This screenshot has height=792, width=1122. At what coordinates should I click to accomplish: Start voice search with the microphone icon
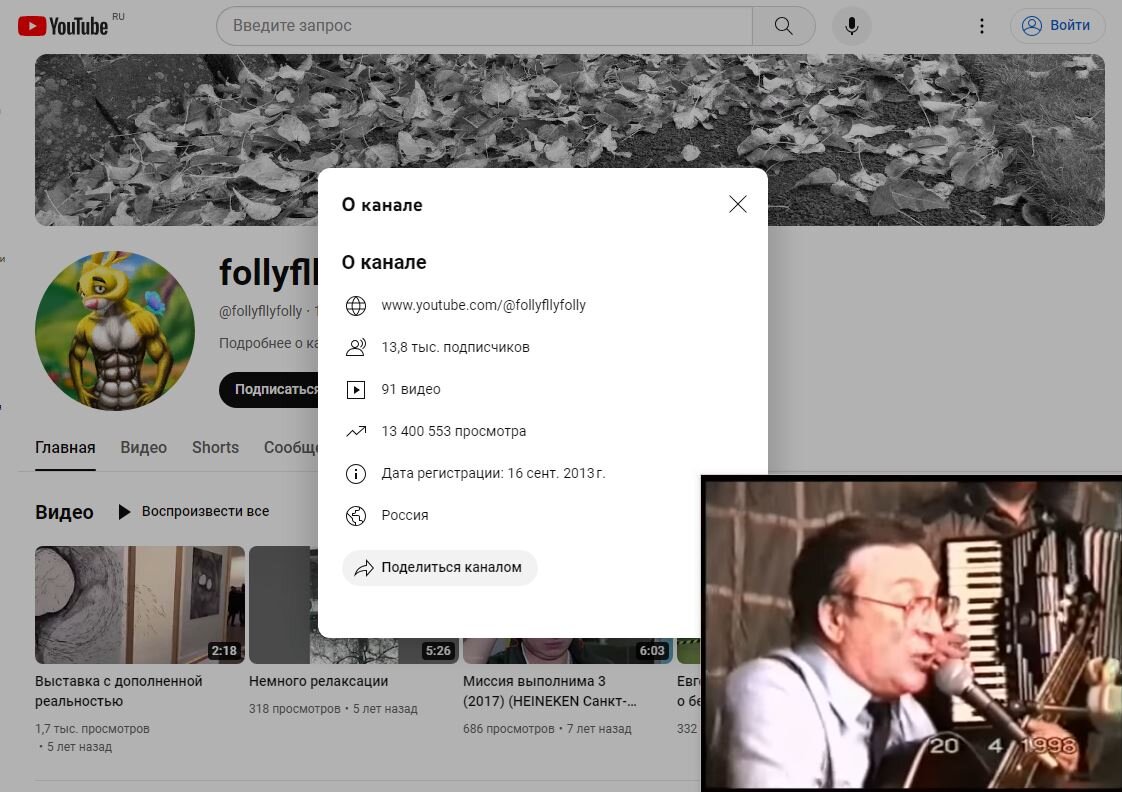(852, 26)
